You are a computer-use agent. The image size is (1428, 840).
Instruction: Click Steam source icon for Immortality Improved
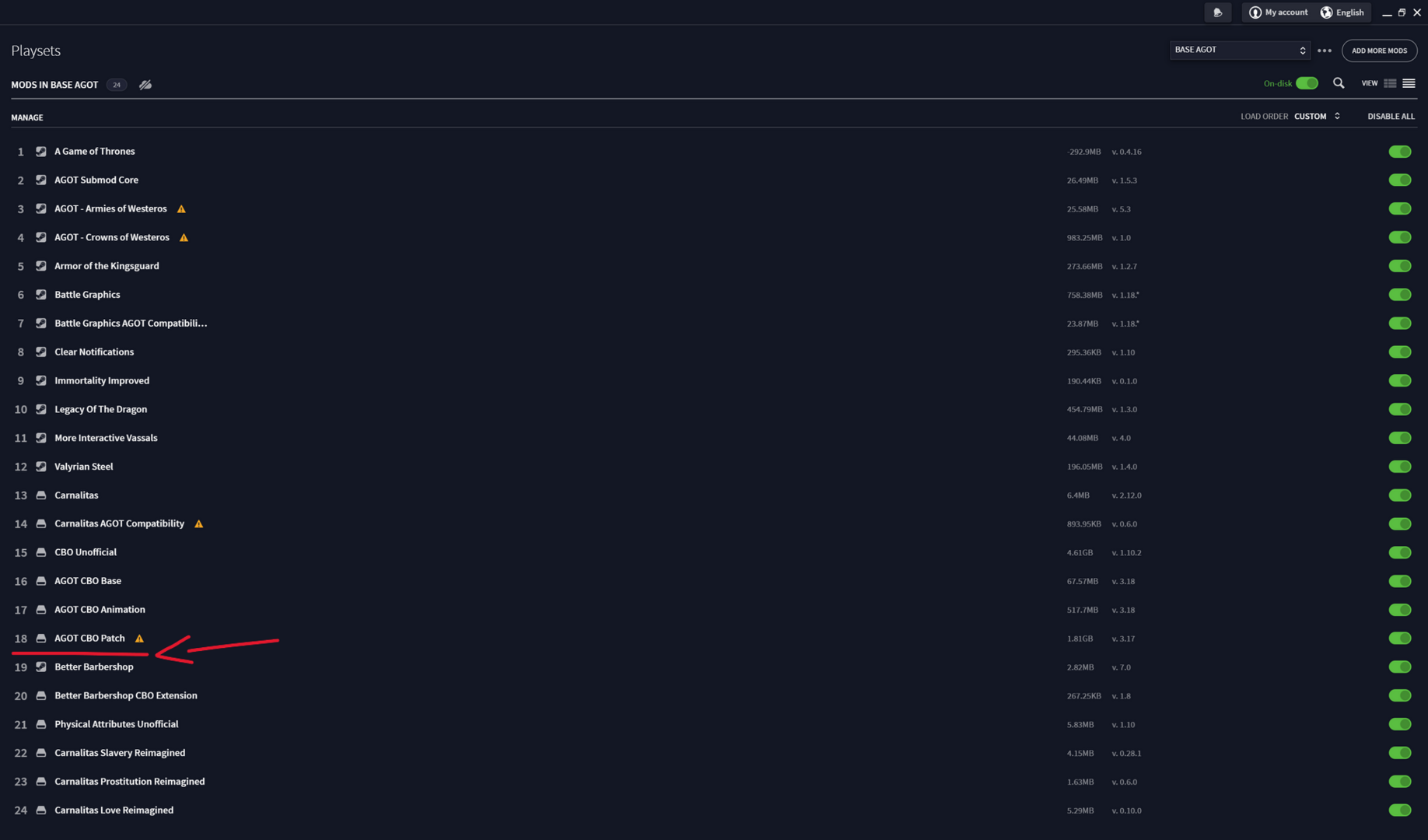pyautogui.click(x=41, y=381)
